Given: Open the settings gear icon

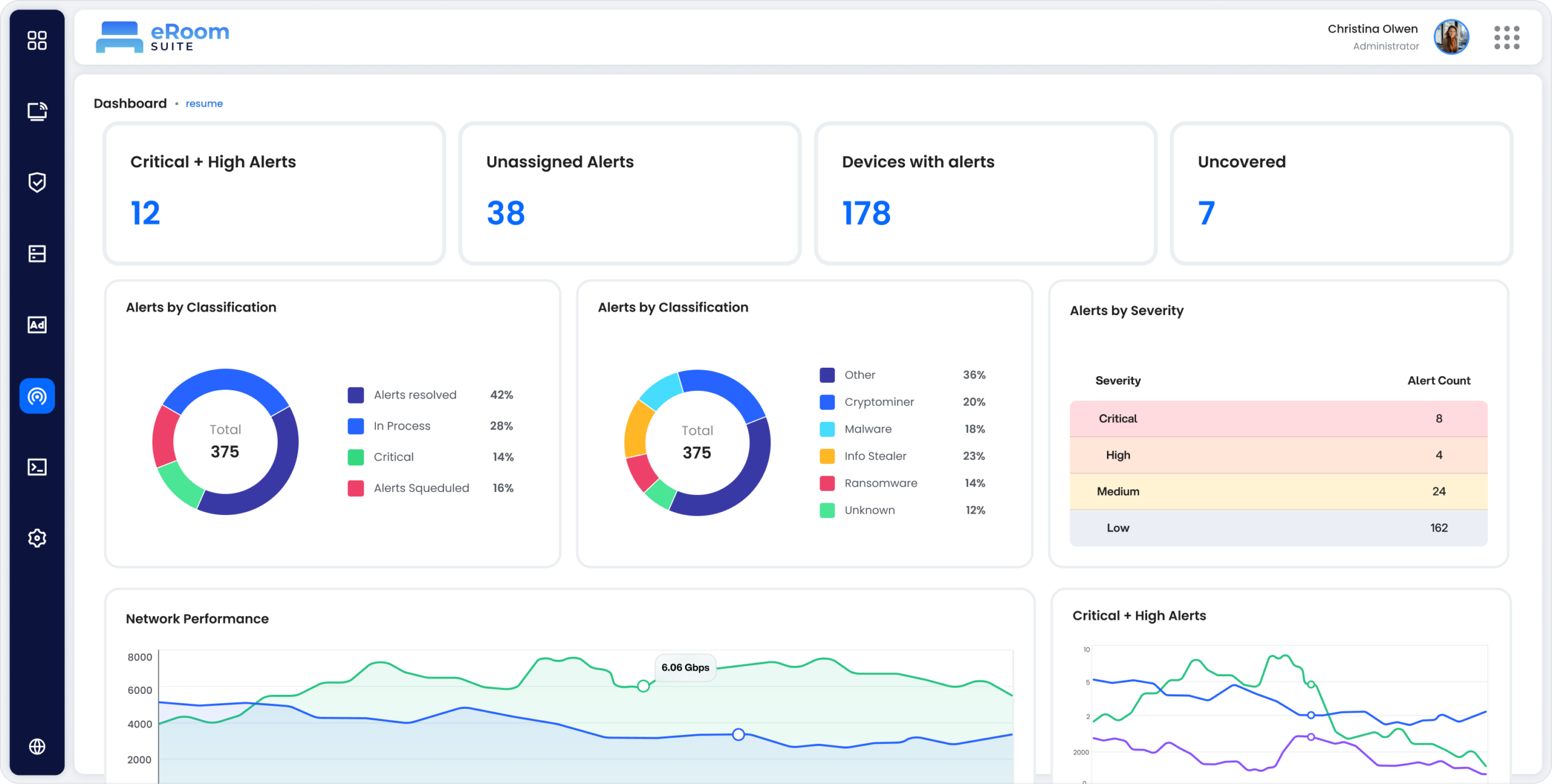Looking at the screenshot, I should 37,538.
